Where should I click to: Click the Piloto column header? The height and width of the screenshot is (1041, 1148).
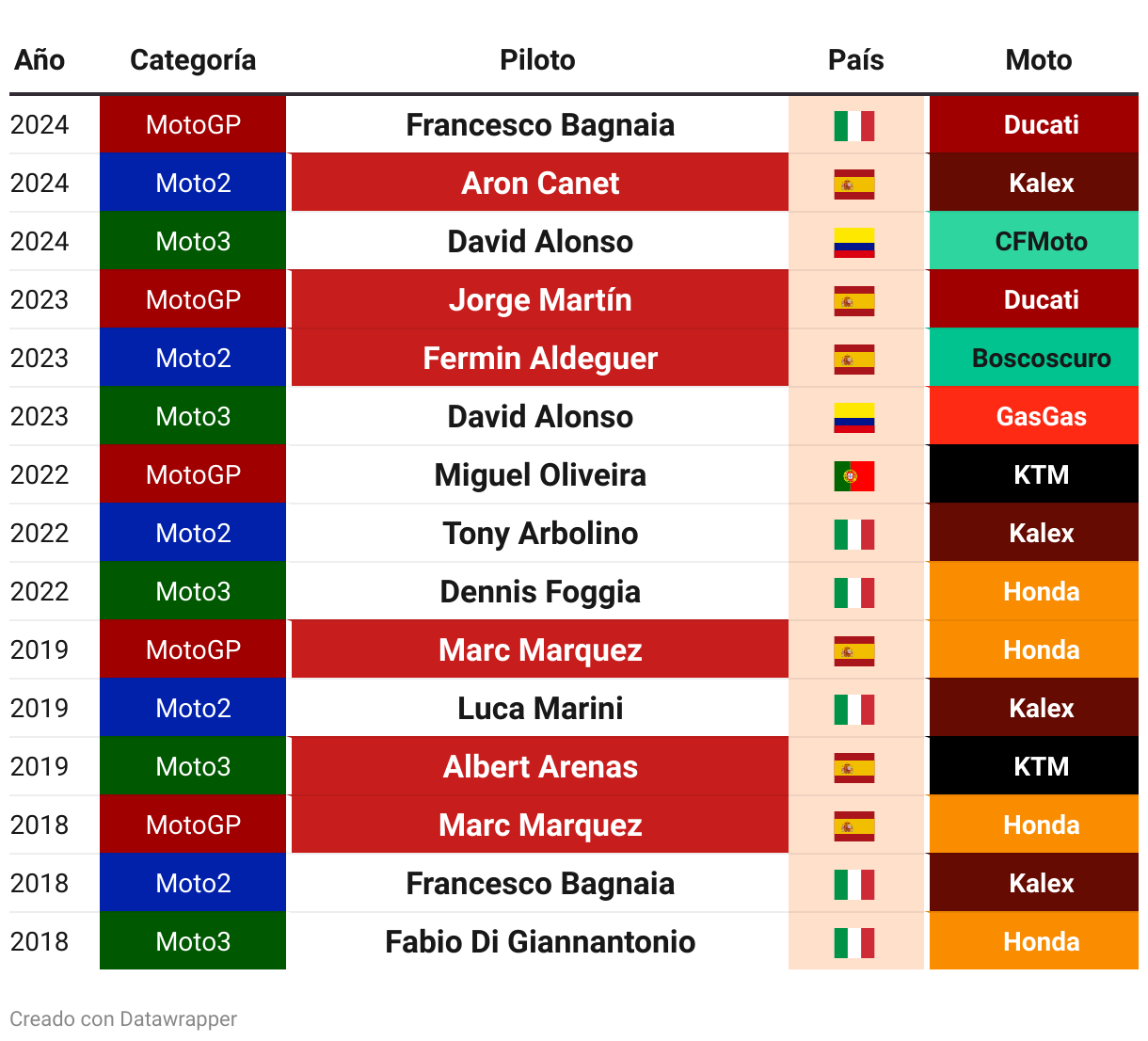click(537, 60)
